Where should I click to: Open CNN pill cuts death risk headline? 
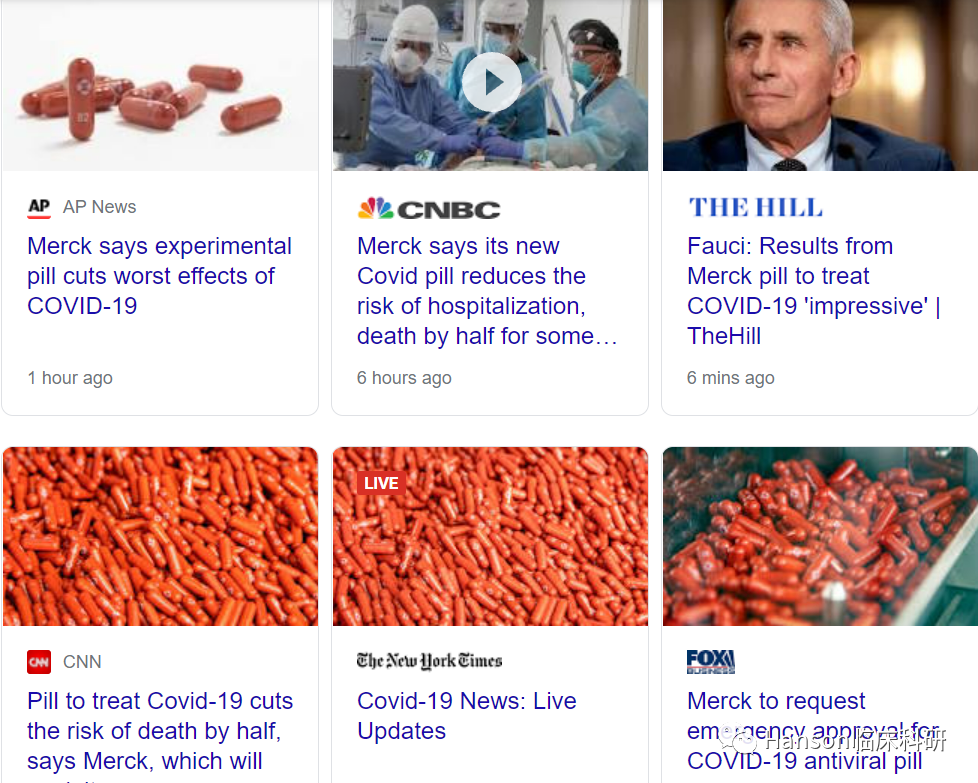(159, 731)
